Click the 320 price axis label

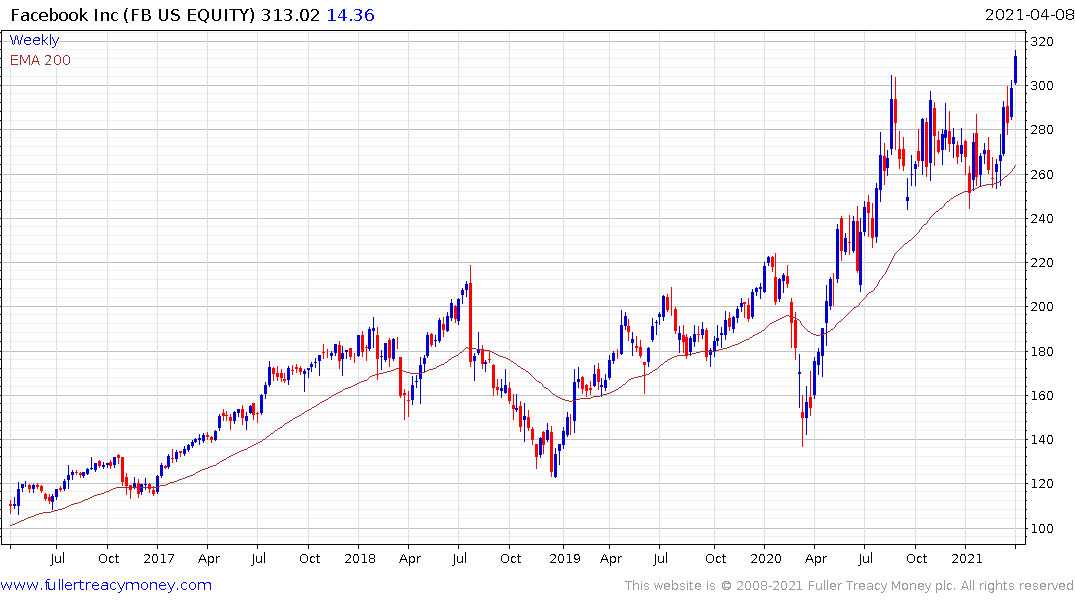coord(1042,42)
